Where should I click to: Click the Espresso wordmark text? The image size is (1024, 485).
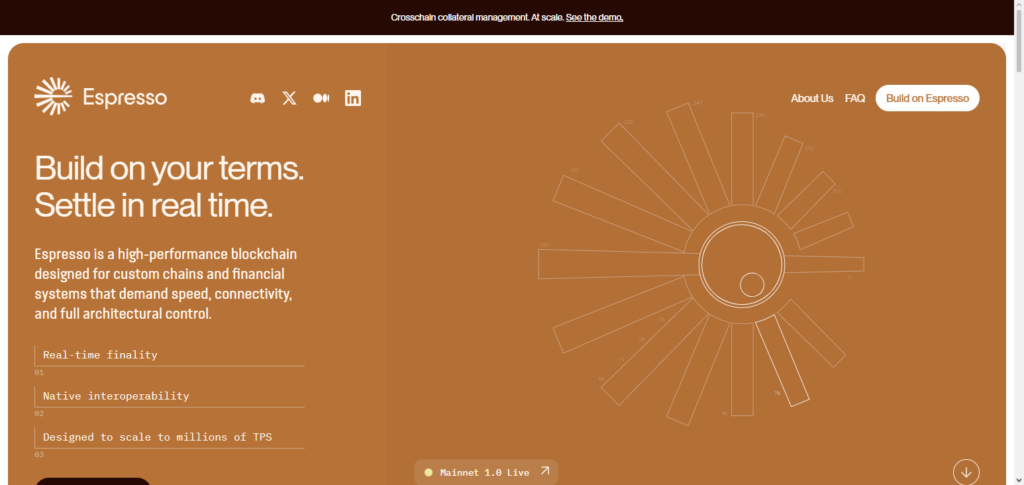tap(125, 98)
